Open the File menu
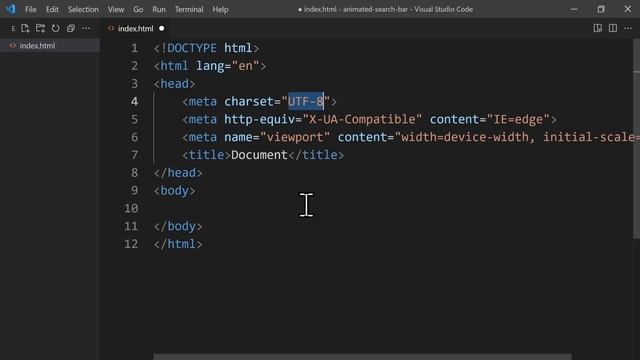Screen dimensions: 640x360 pos(31,9)
